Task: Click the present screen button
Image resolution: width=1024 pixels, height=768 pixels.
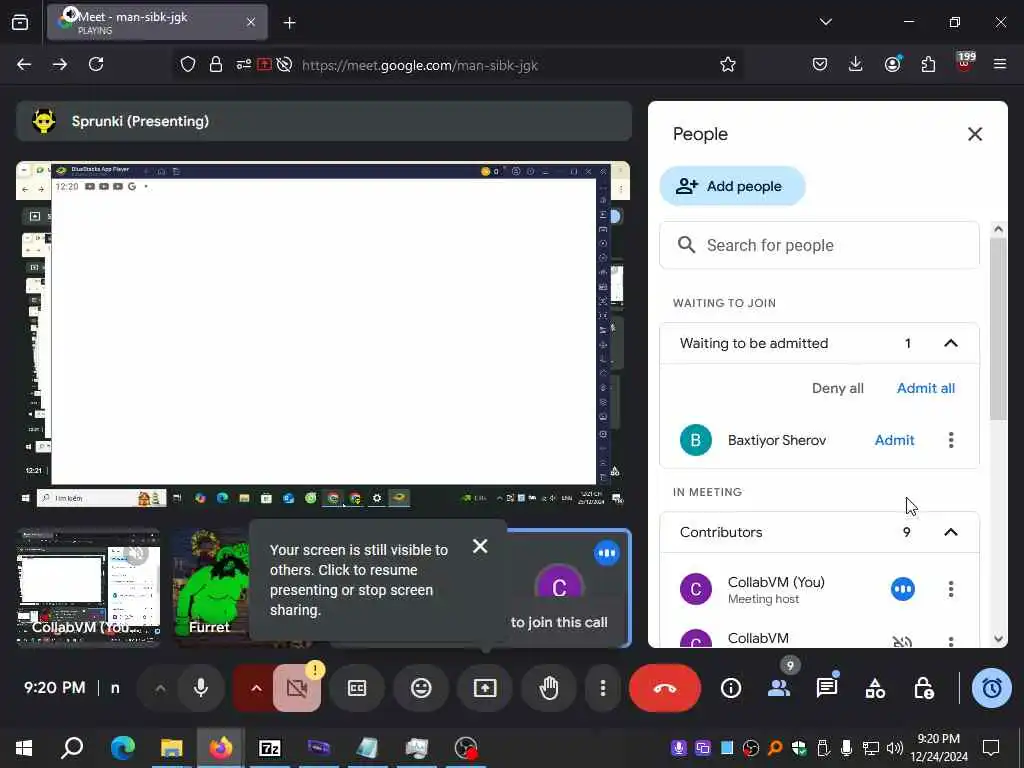Action: (x=485, y=688)
